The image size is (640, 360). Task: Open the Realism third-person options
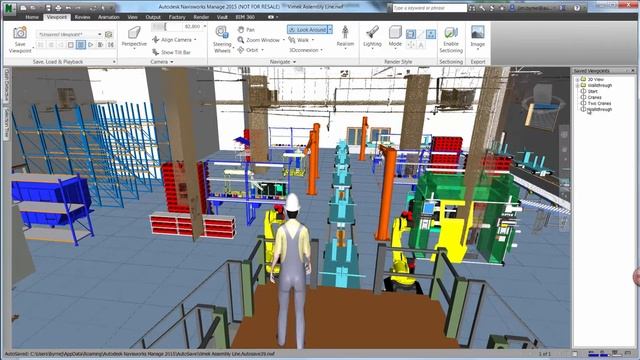[x=345, y=37]
